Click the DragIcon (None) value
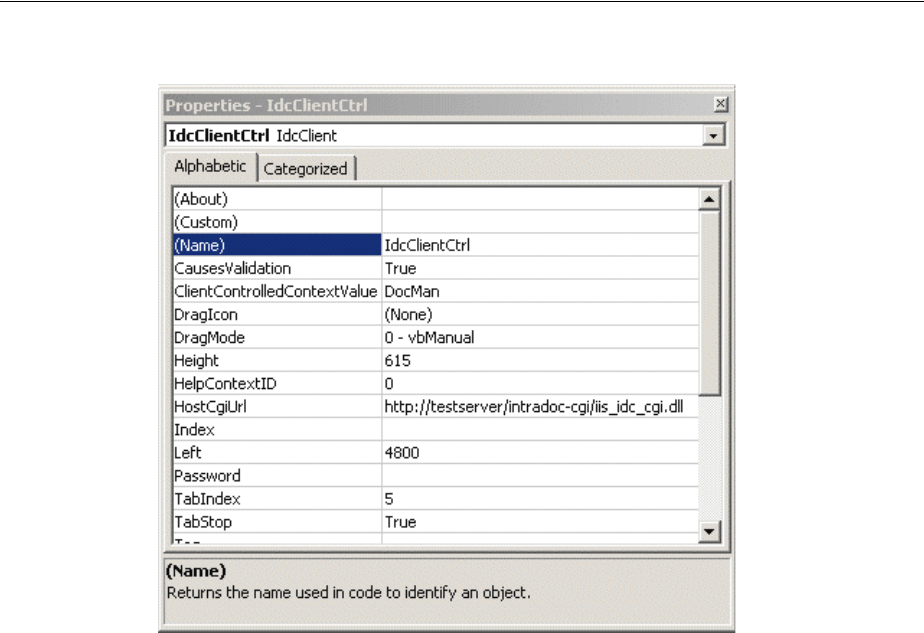Image resolution: width=924 pixels, height=633 pixels. [x=540, y=314]
